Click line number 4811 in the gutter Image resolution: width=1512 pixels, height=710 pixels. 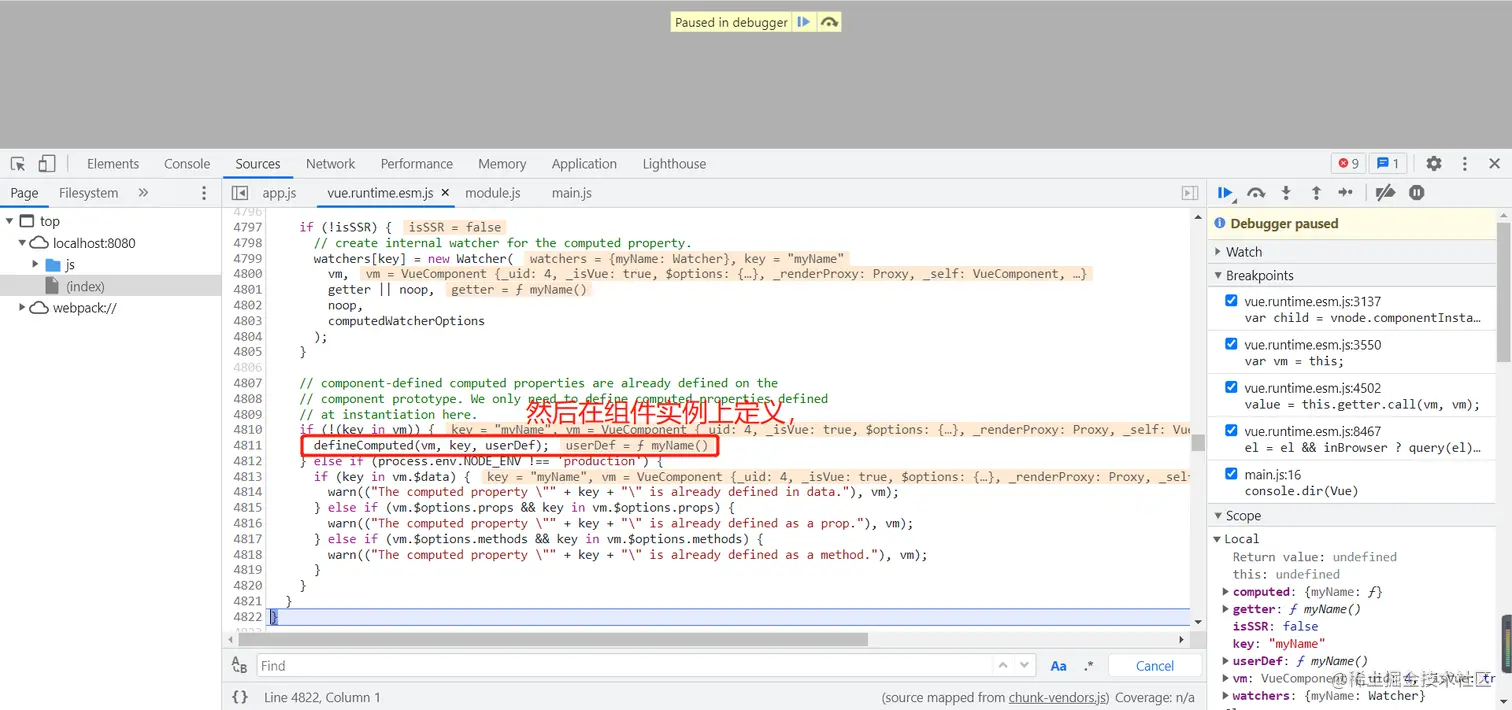(x=247, y=445)
